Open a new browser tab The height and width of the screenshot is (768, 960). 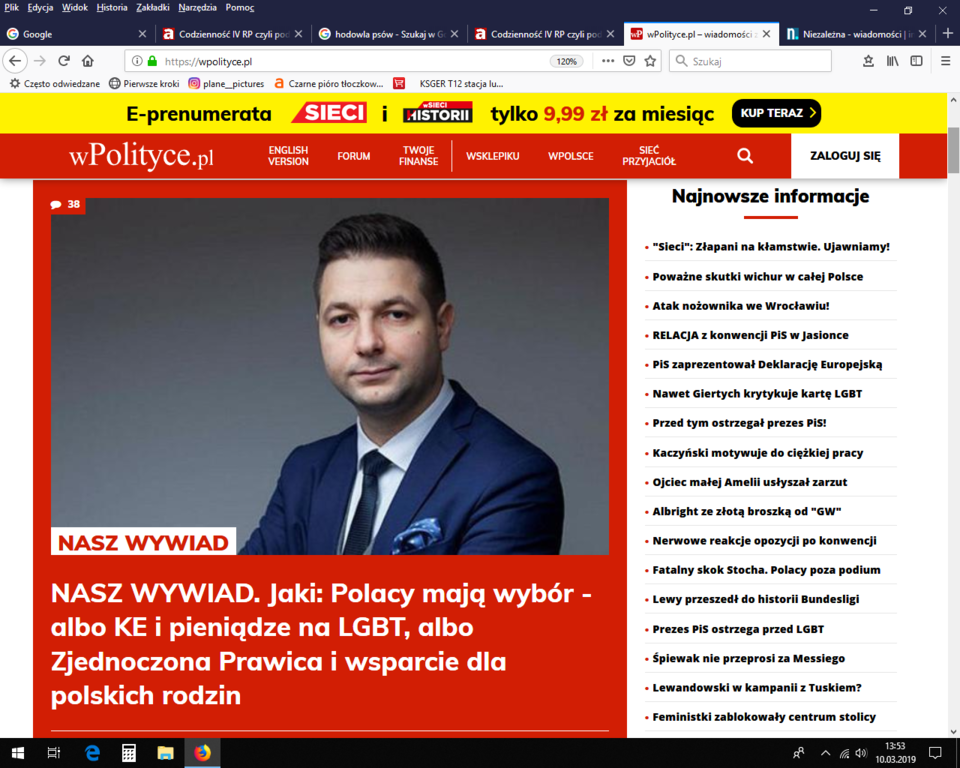point(948,34)
